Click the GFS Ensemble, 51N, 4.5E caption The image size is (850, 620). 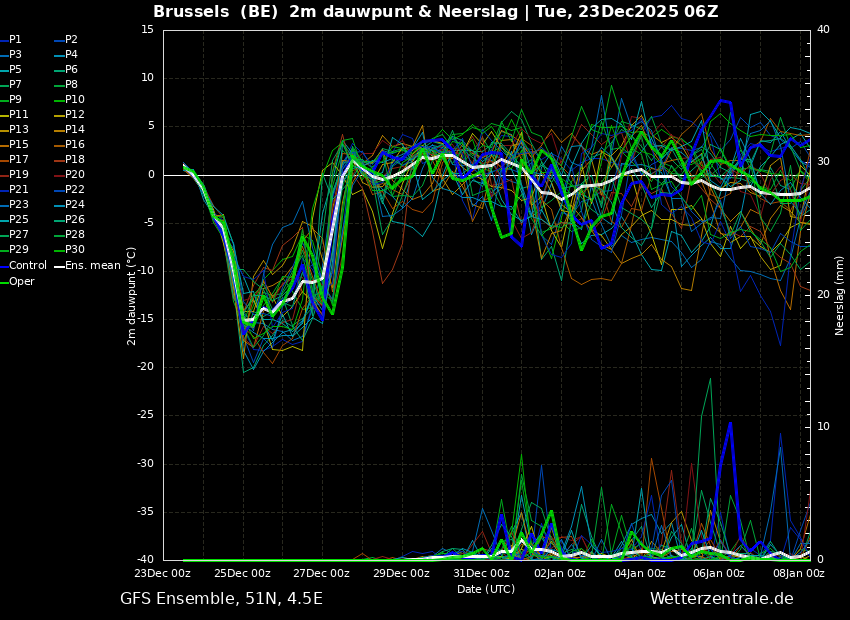point(221,599)
